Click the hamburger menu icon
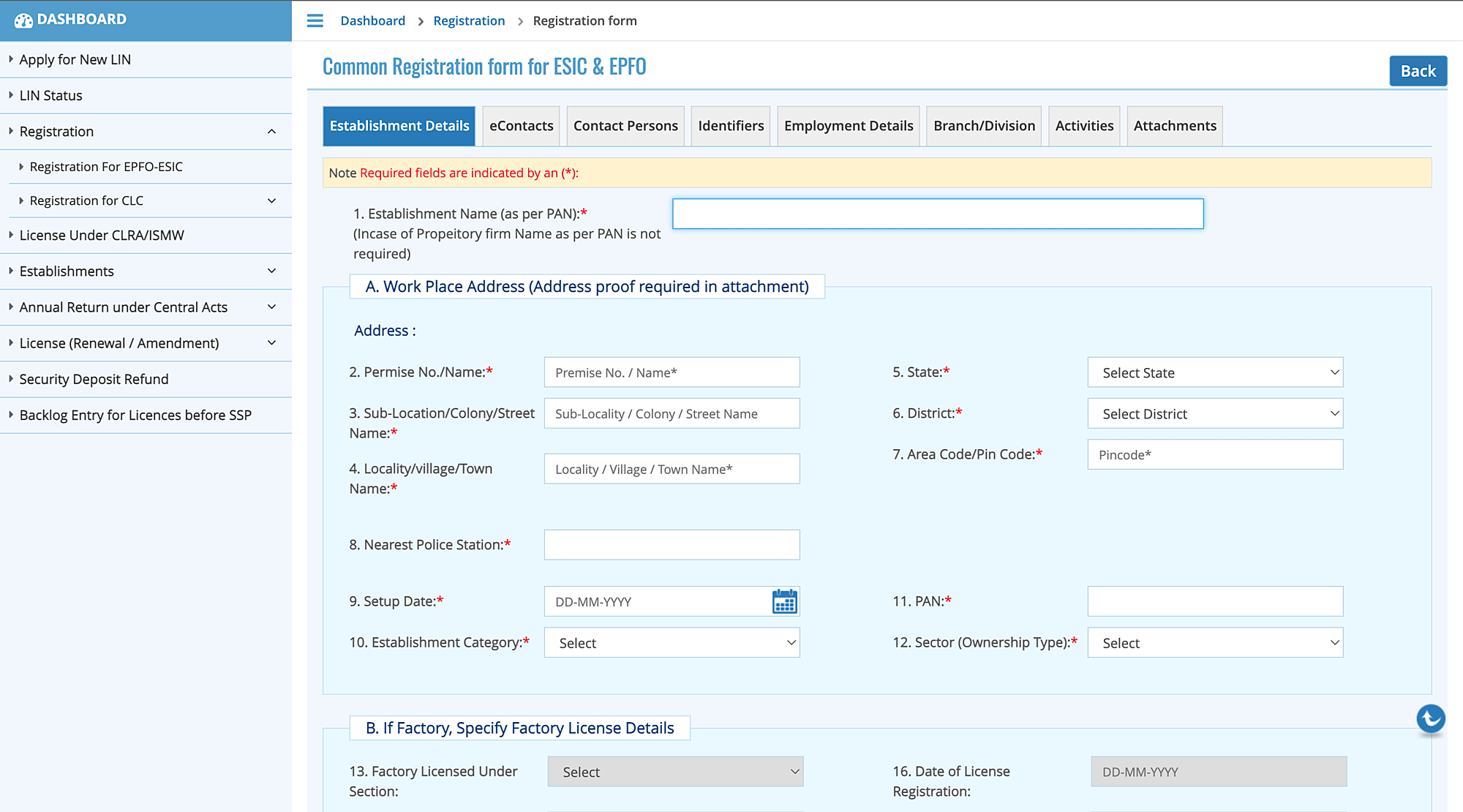This screenshot has height=812, width=1463. [x=315, y=19]
